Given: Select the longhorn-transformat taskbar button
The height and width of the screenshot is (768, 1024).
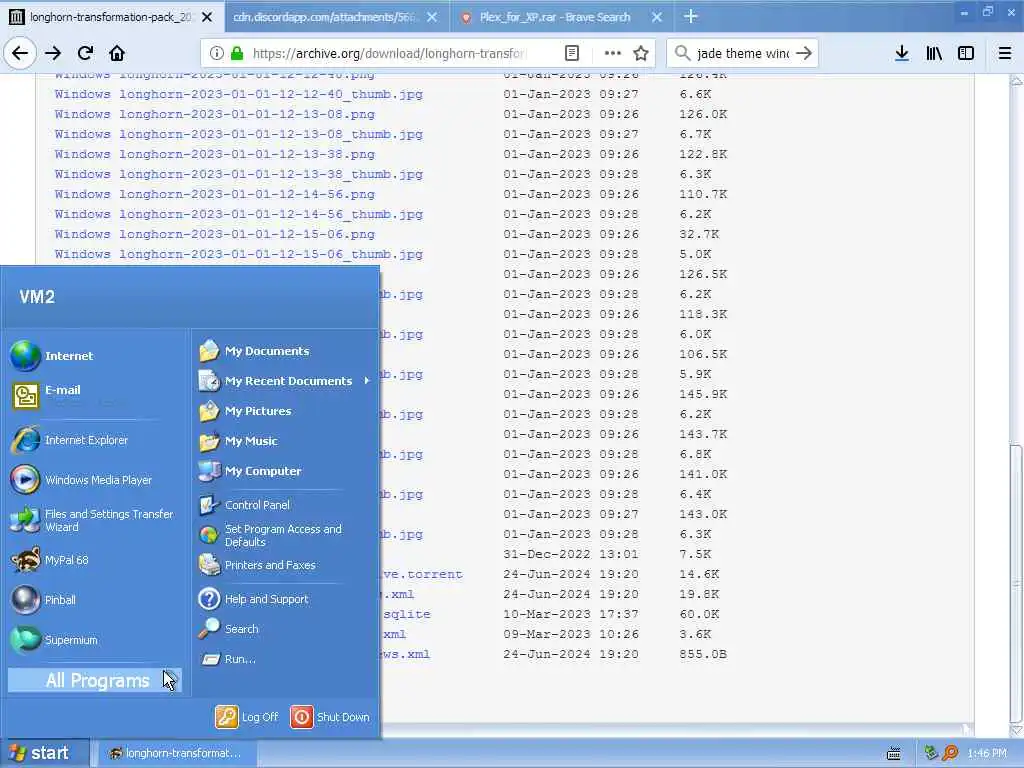Looking at the screenshot, I should click(175, 753).
